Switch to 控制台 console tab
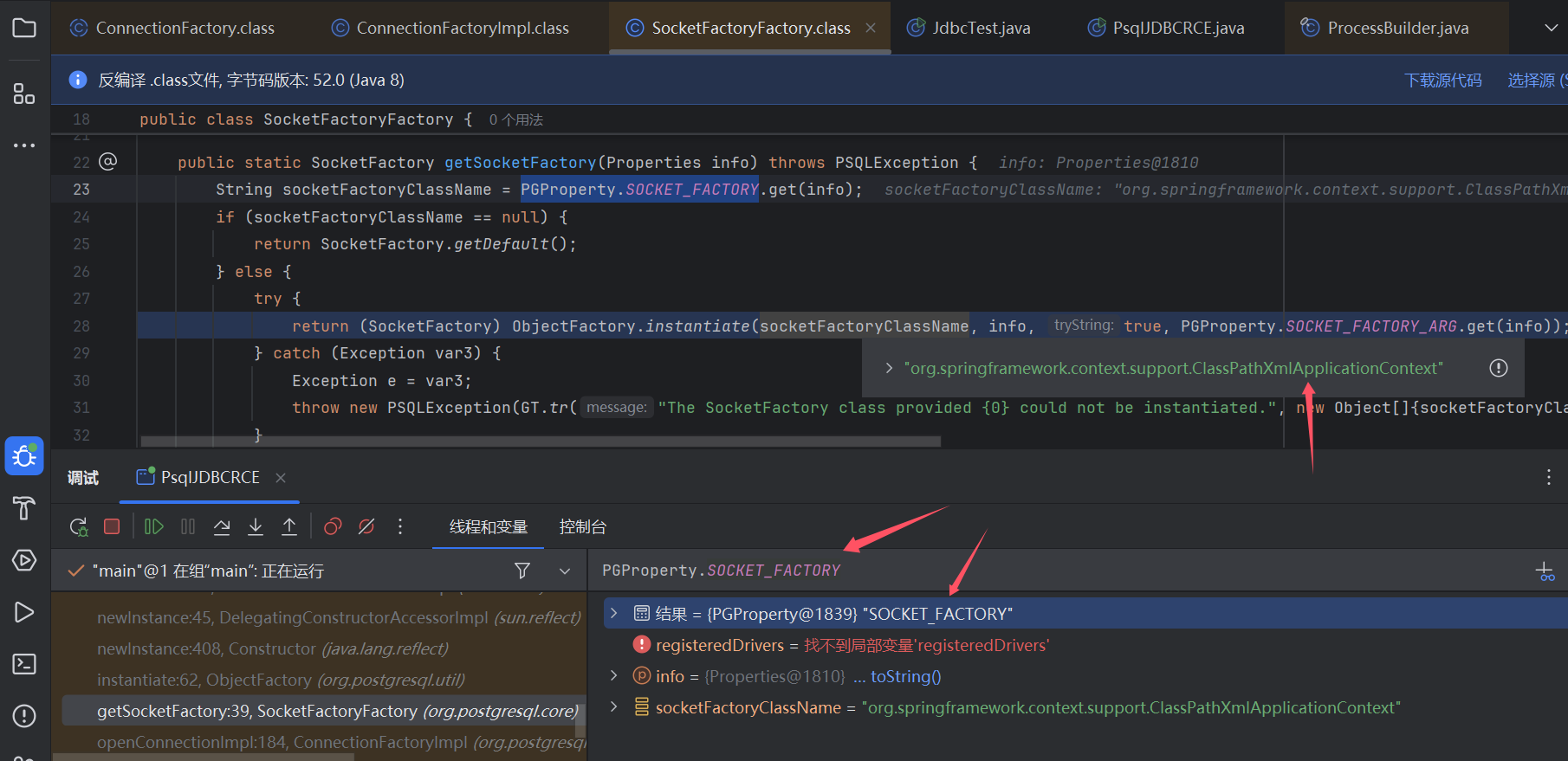1568x761 pixels. (x=583, y=526)
